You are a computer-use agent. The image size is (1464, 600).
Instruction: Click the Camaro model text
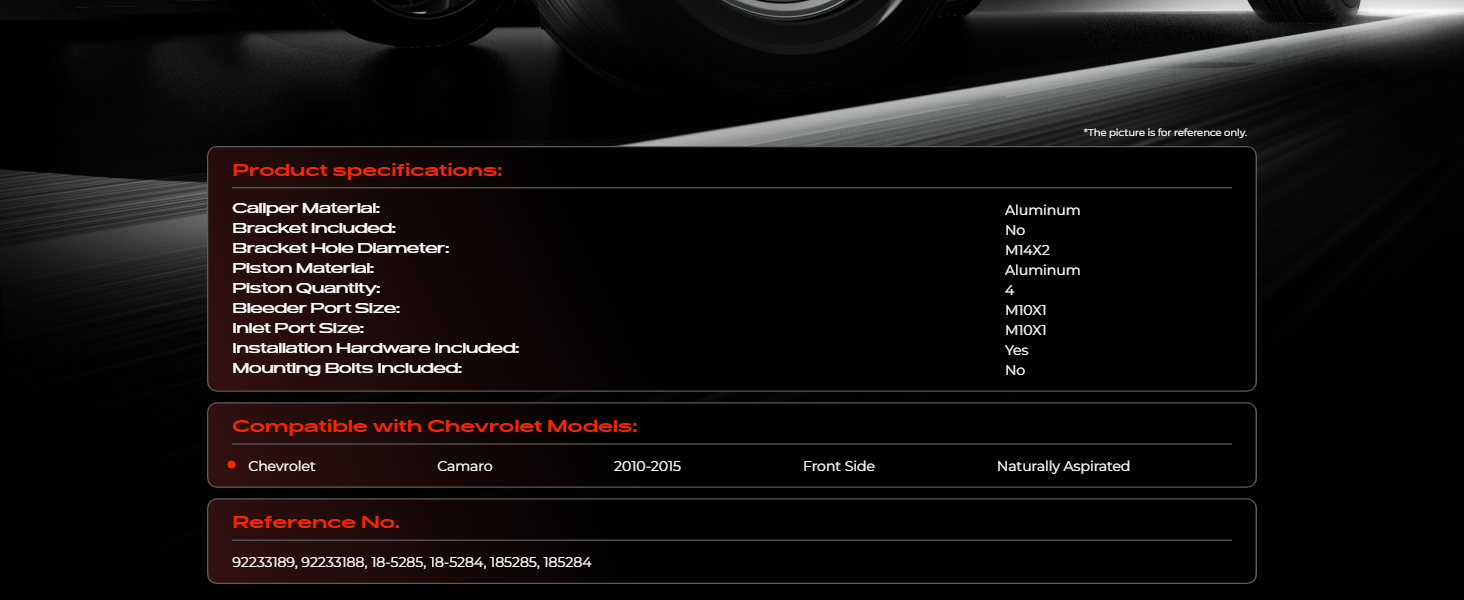coord(465,466)
